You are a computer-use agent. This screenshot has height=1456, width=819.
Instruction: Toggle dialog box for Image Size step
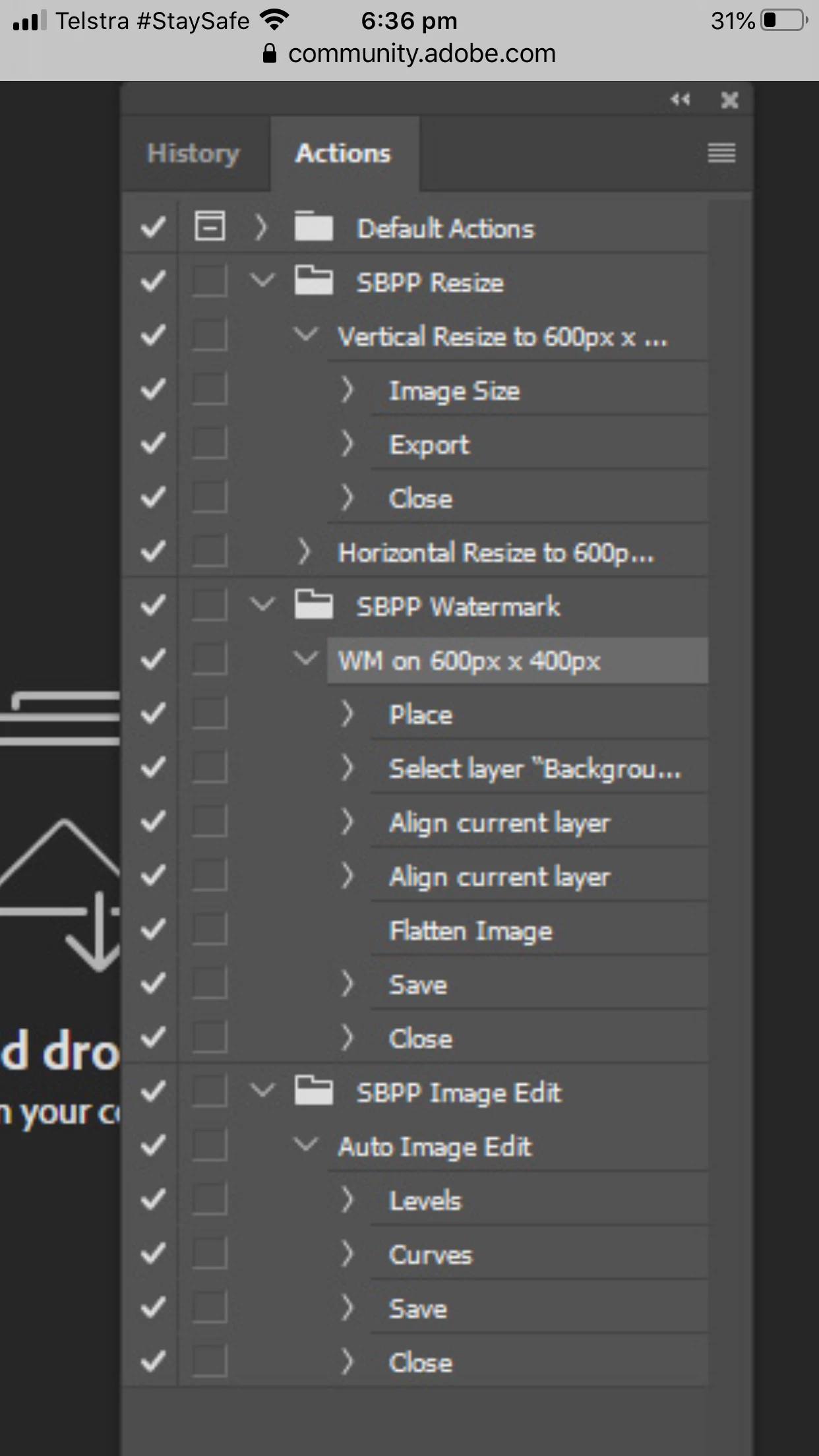pyautogui.click(x=210, y=389)
